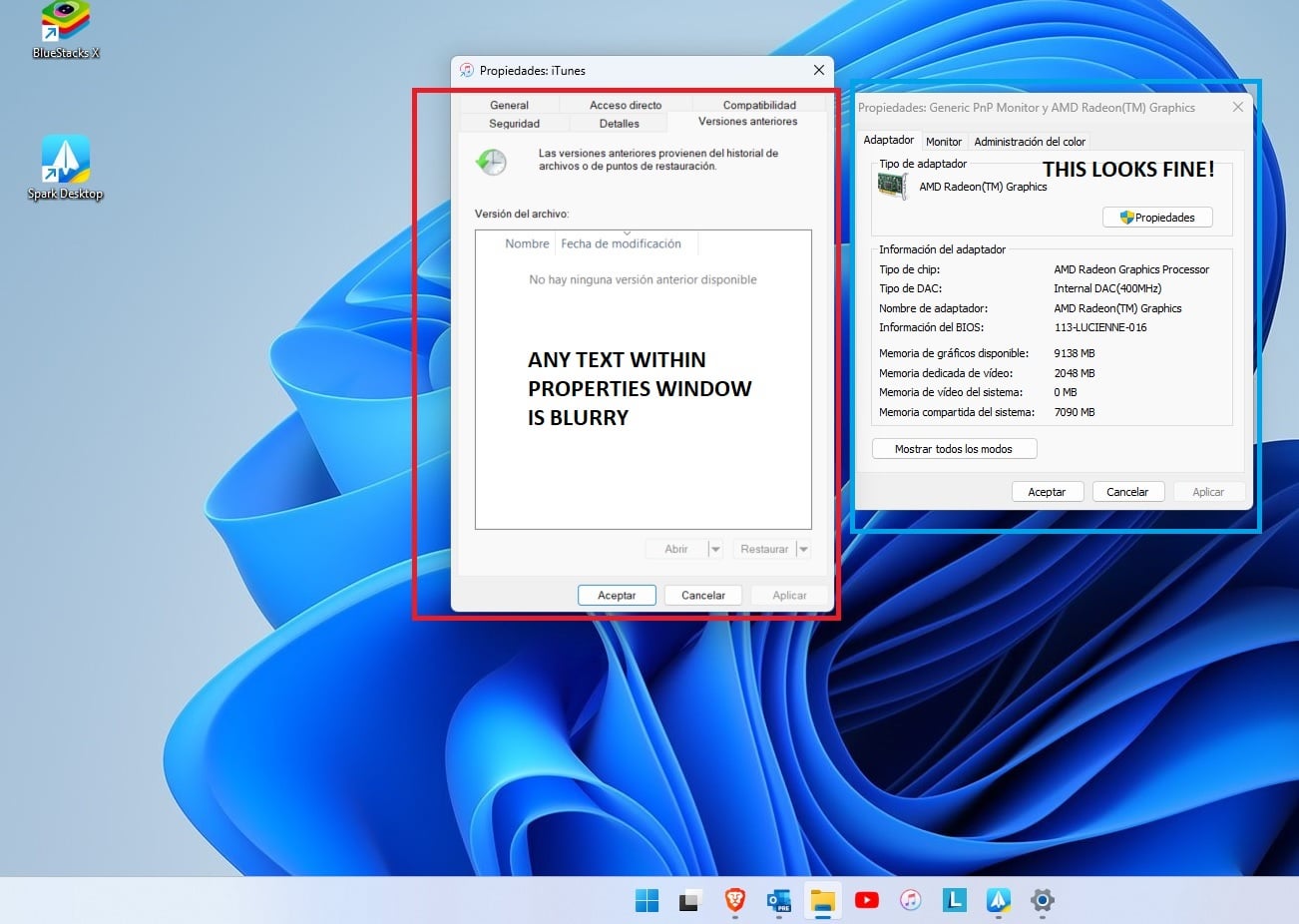This screenshot has height=924, width=1299.
Task: Sort by Fecha de modificación column header
Action: [x=627, y=243]
